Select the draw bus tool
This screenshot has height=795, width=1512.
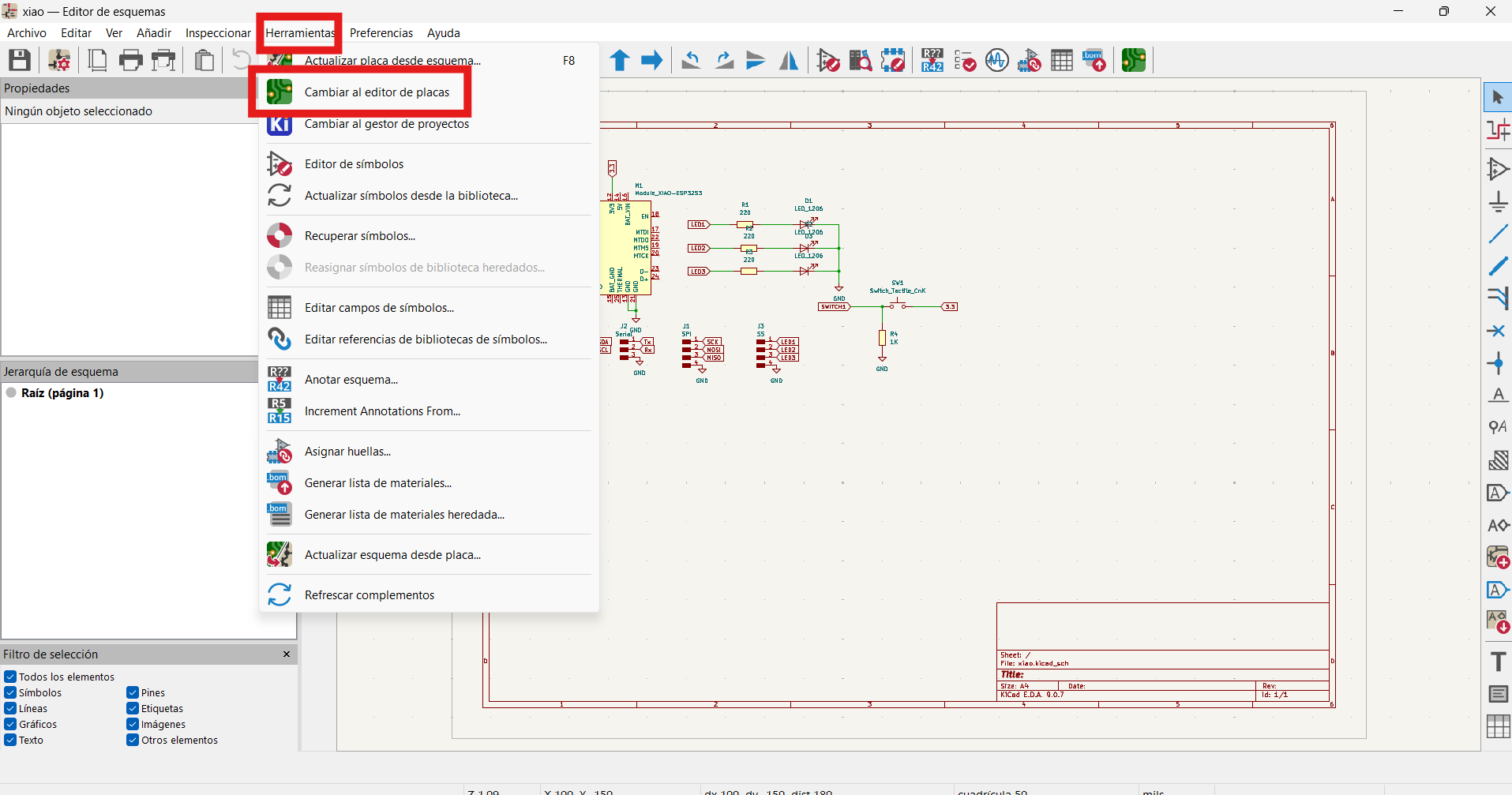point(1498,266)
